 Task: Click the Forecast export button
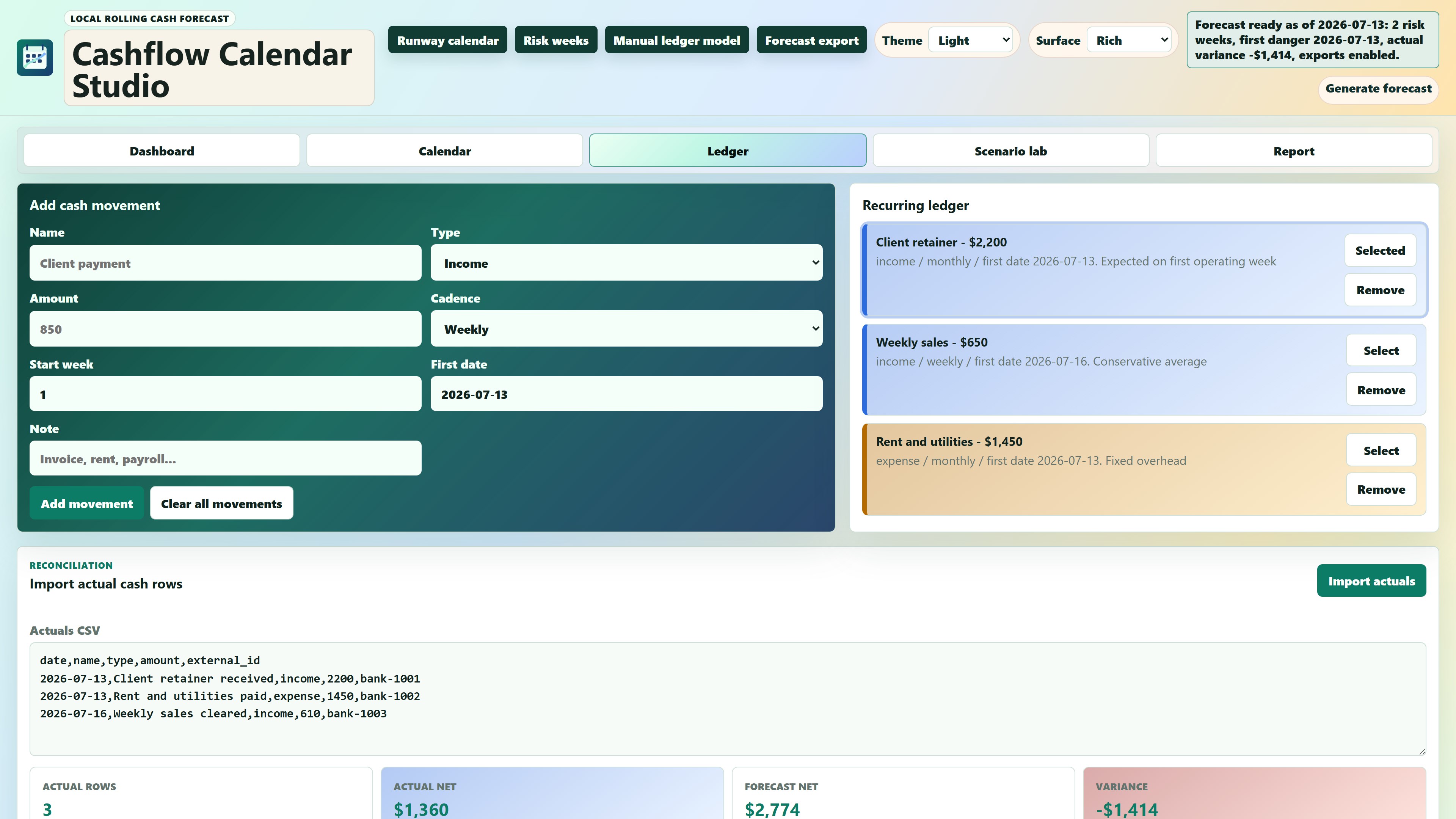point(812,40)
